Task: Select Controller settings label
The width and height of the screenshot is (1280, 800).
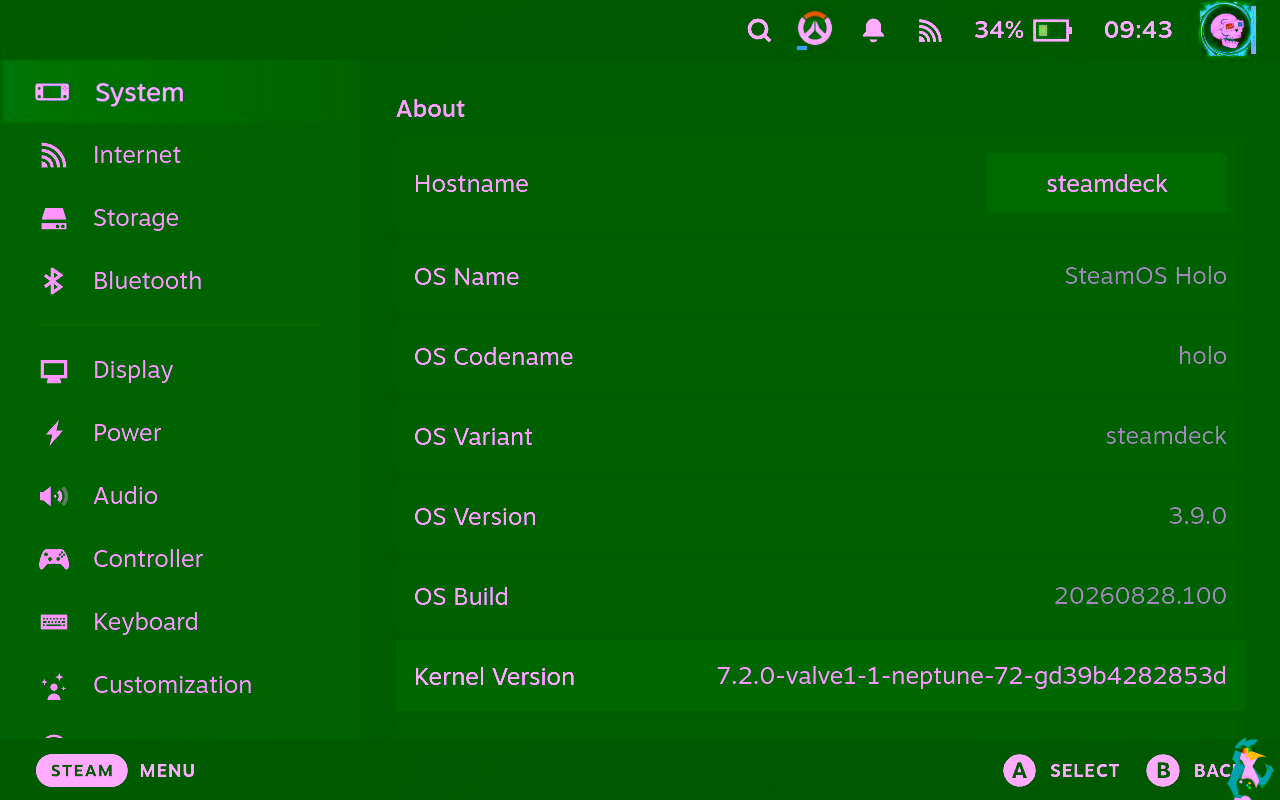Action: [148, 559]
